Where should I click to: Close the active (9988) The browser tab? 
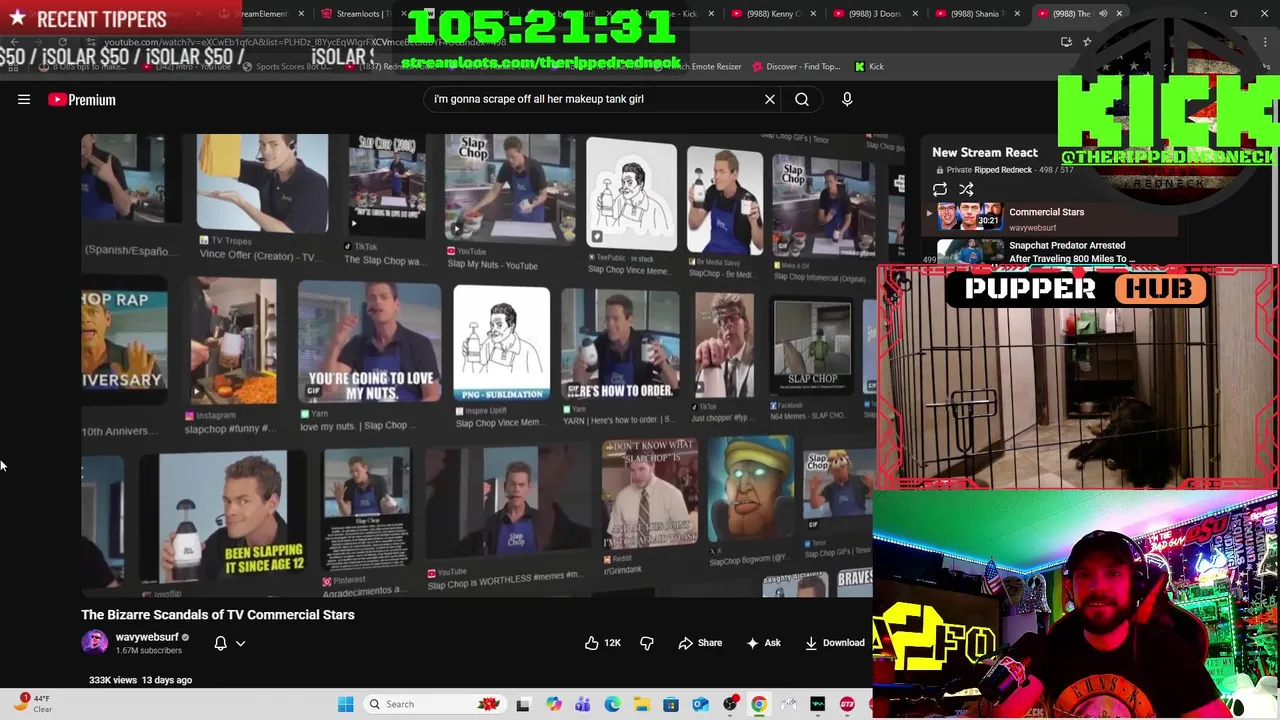tap(1119, 14)
